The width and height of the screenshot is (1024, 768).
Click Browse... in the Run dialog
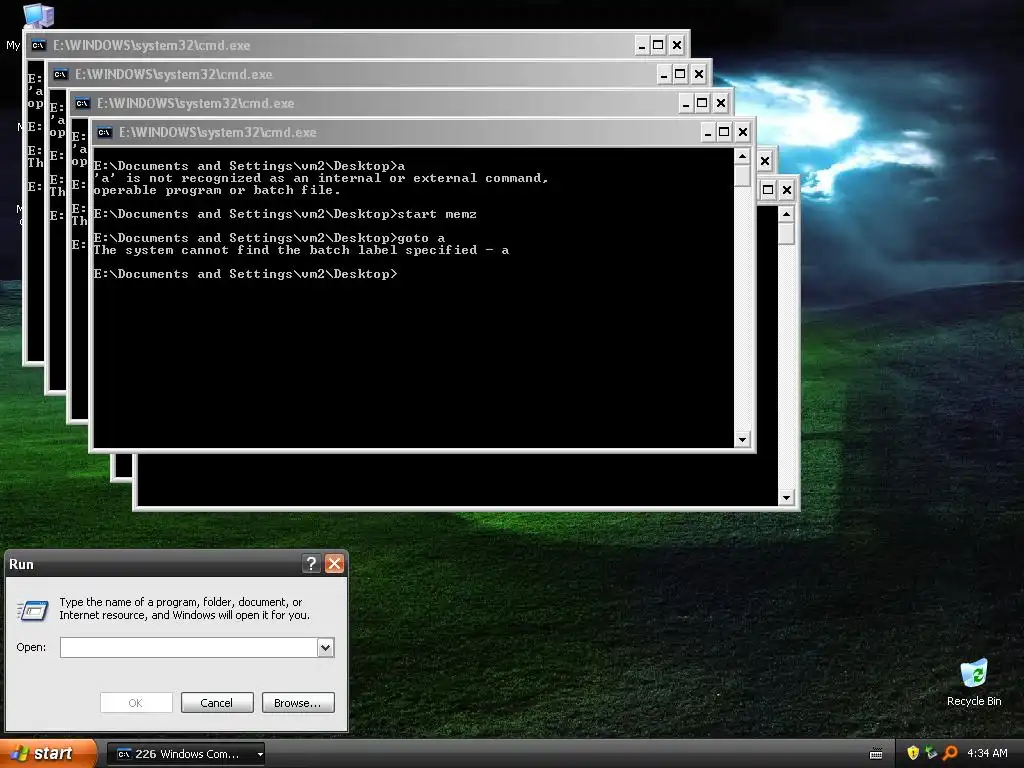298,703
